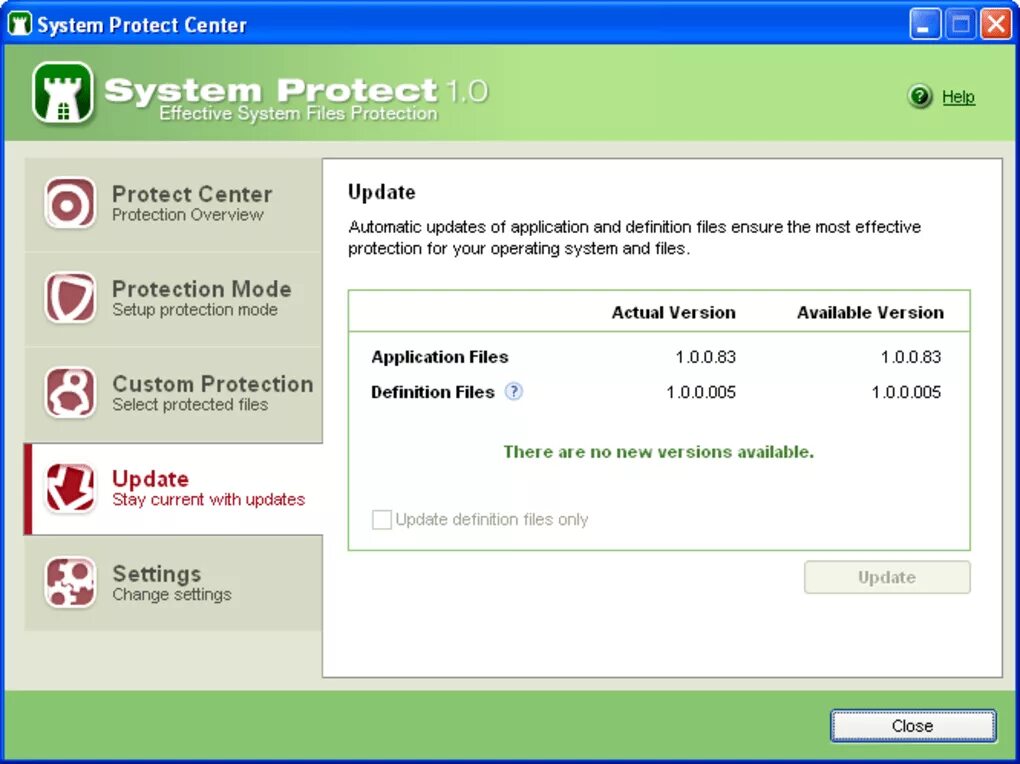Click the green Help question mark icon

coord(920,96)
